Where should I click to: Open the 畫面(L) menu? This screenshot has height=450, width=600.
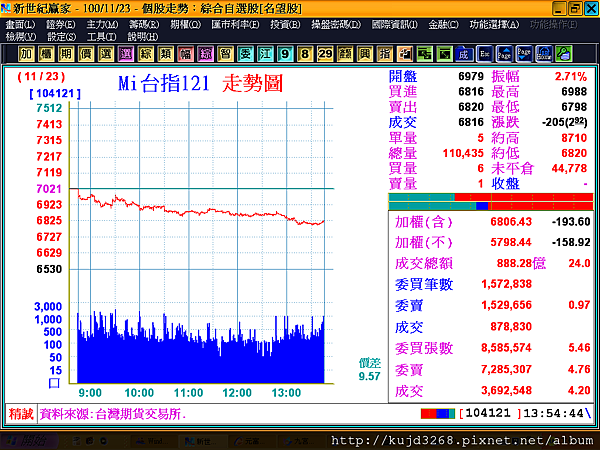(20, 25)
